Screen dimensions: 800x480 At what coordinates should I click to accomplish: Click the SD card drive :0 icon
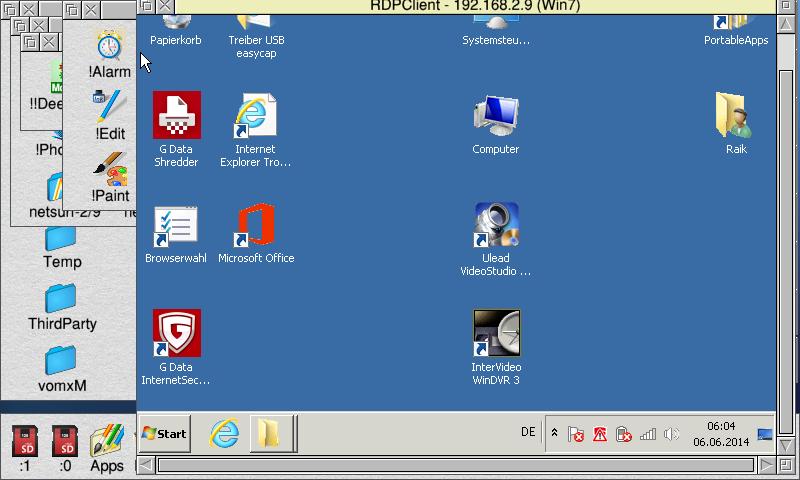click(x=65, y=449)
